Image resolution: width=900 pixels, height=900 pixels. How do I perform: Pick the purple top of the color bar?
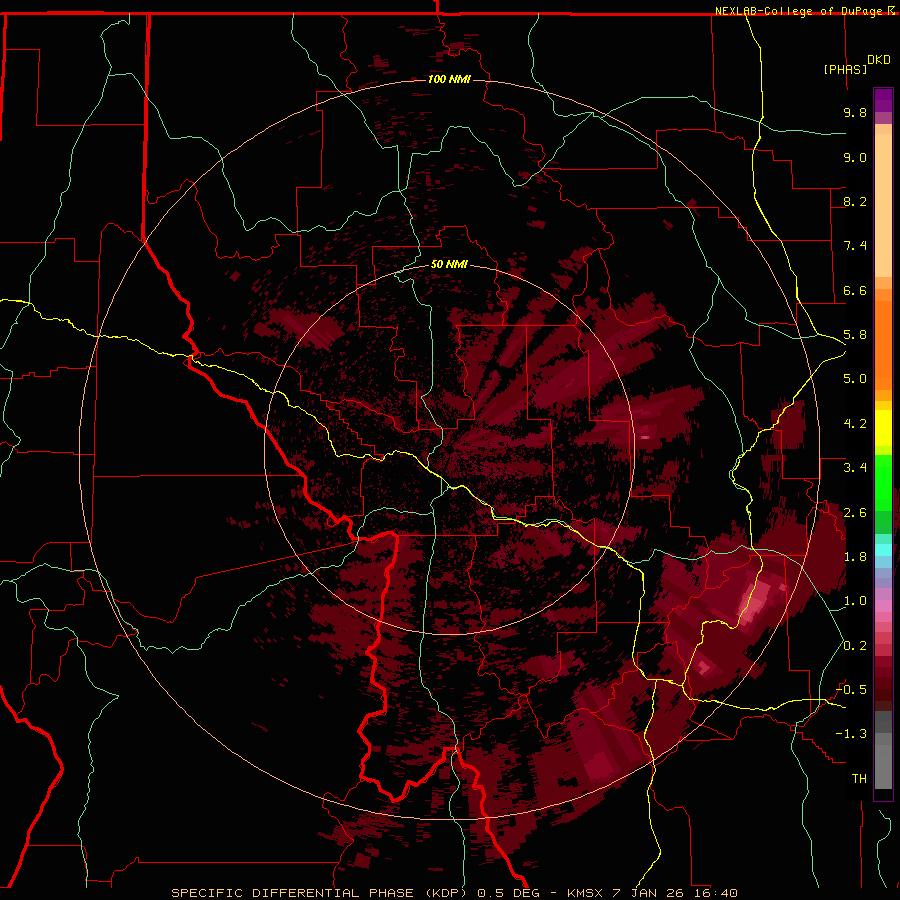(883, 100)
